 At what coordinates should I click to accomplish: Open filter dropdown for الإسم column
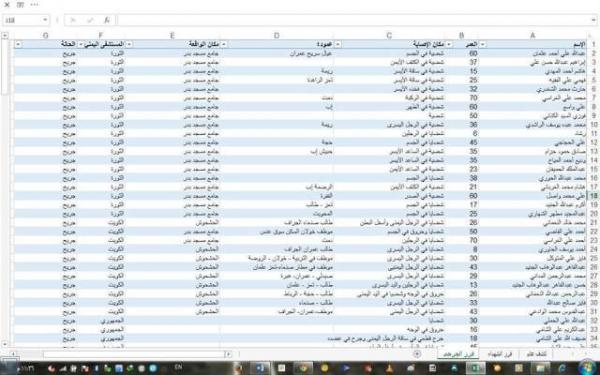tap(483, 44)
